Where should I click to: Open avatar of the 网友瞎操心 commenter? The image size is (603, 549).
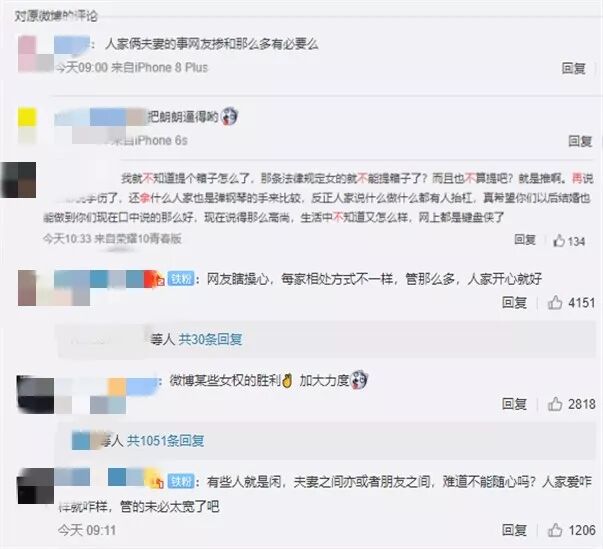coord(27,288)
